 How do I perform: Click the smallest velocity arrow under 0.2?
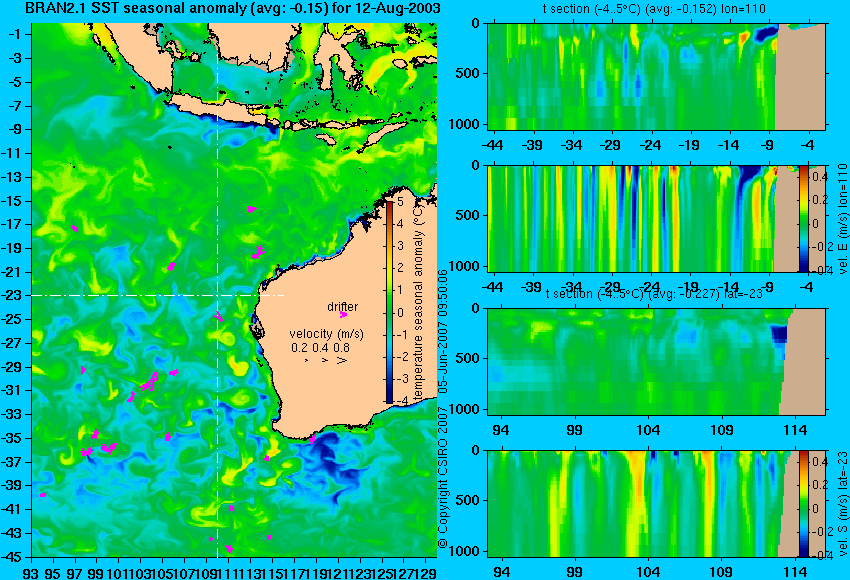click(306, 360)
